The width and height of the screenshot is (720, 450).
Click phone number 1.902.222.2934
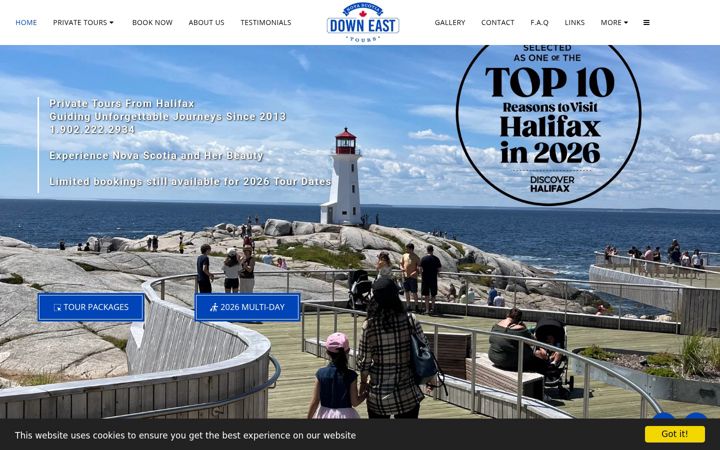(x=92, y=129)
